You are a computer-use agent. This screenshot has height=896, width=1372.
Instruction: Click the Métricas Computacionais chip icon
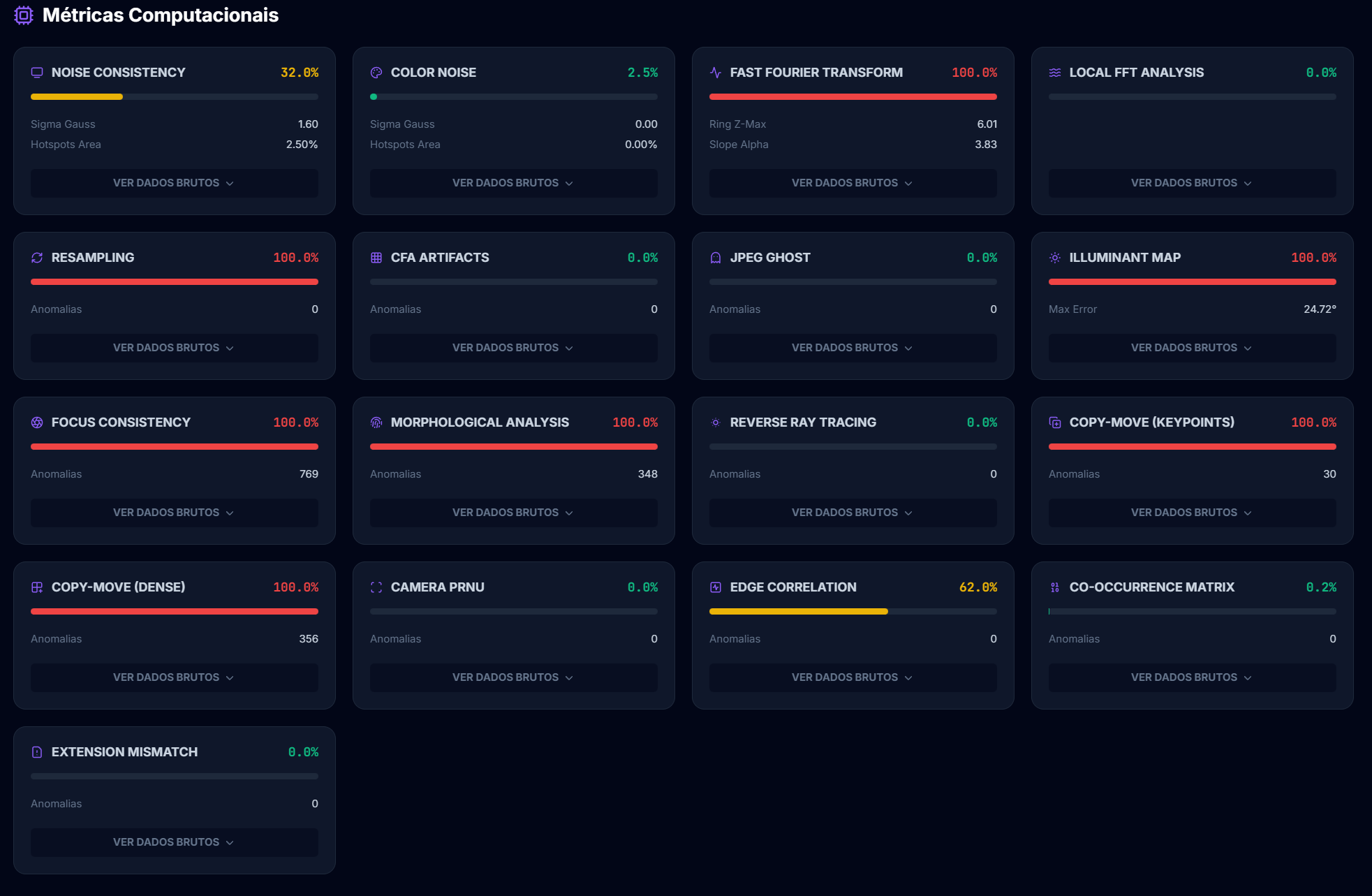click(x=24, y=15)
